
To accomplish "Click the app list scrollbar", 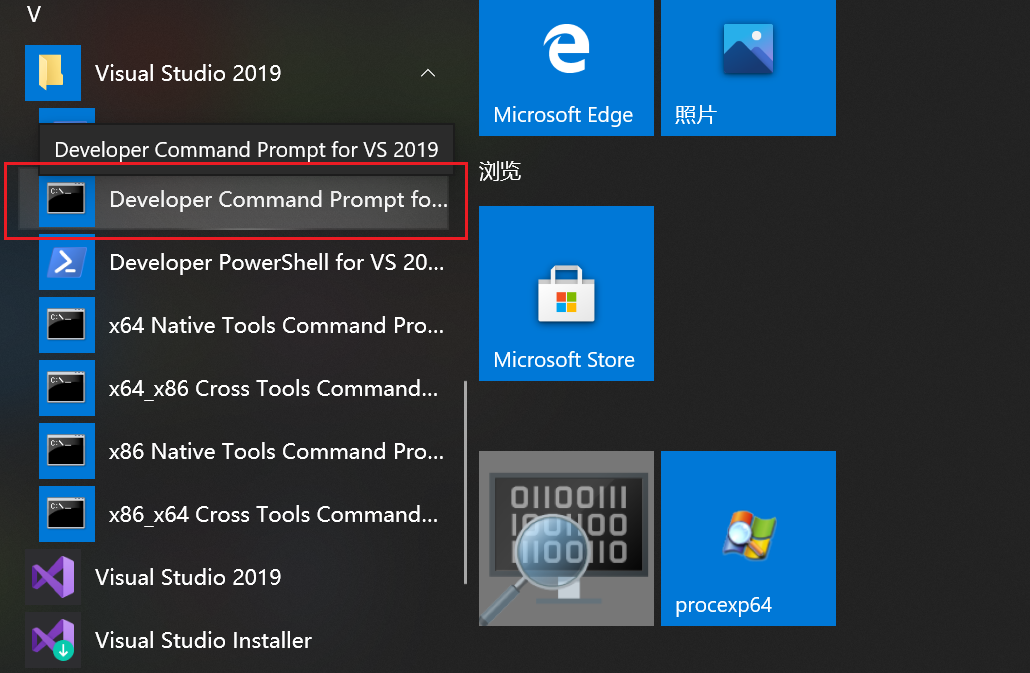I will point(466,480).
